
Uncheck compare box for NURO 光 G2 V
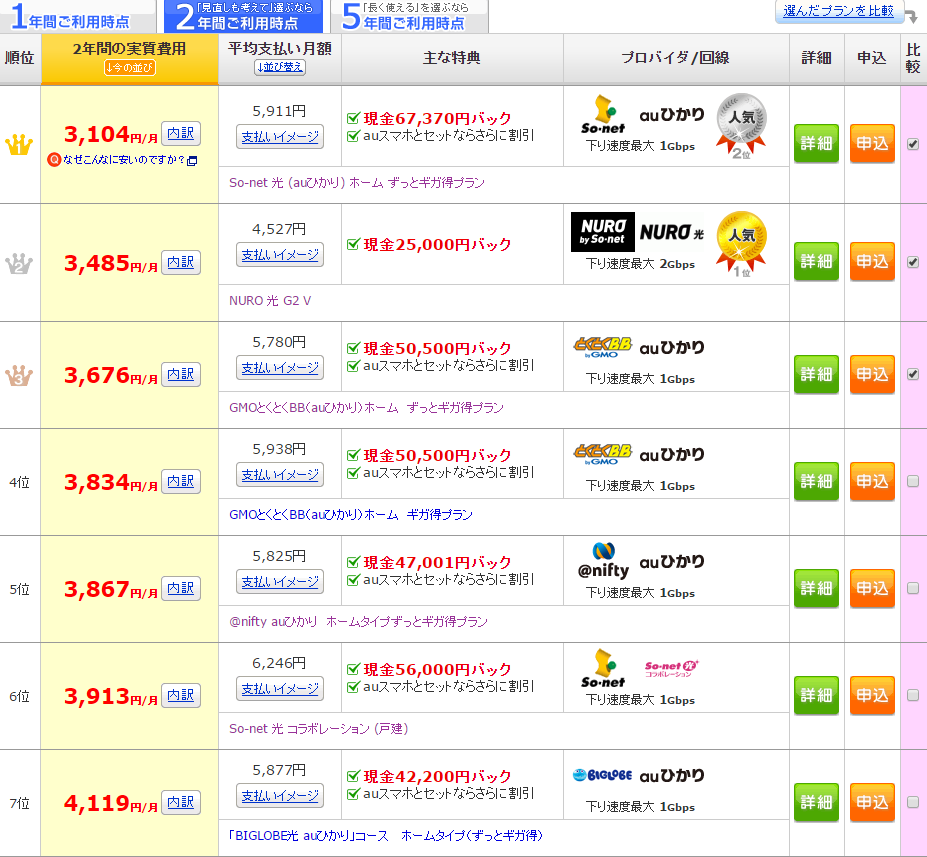pos(913,262)
